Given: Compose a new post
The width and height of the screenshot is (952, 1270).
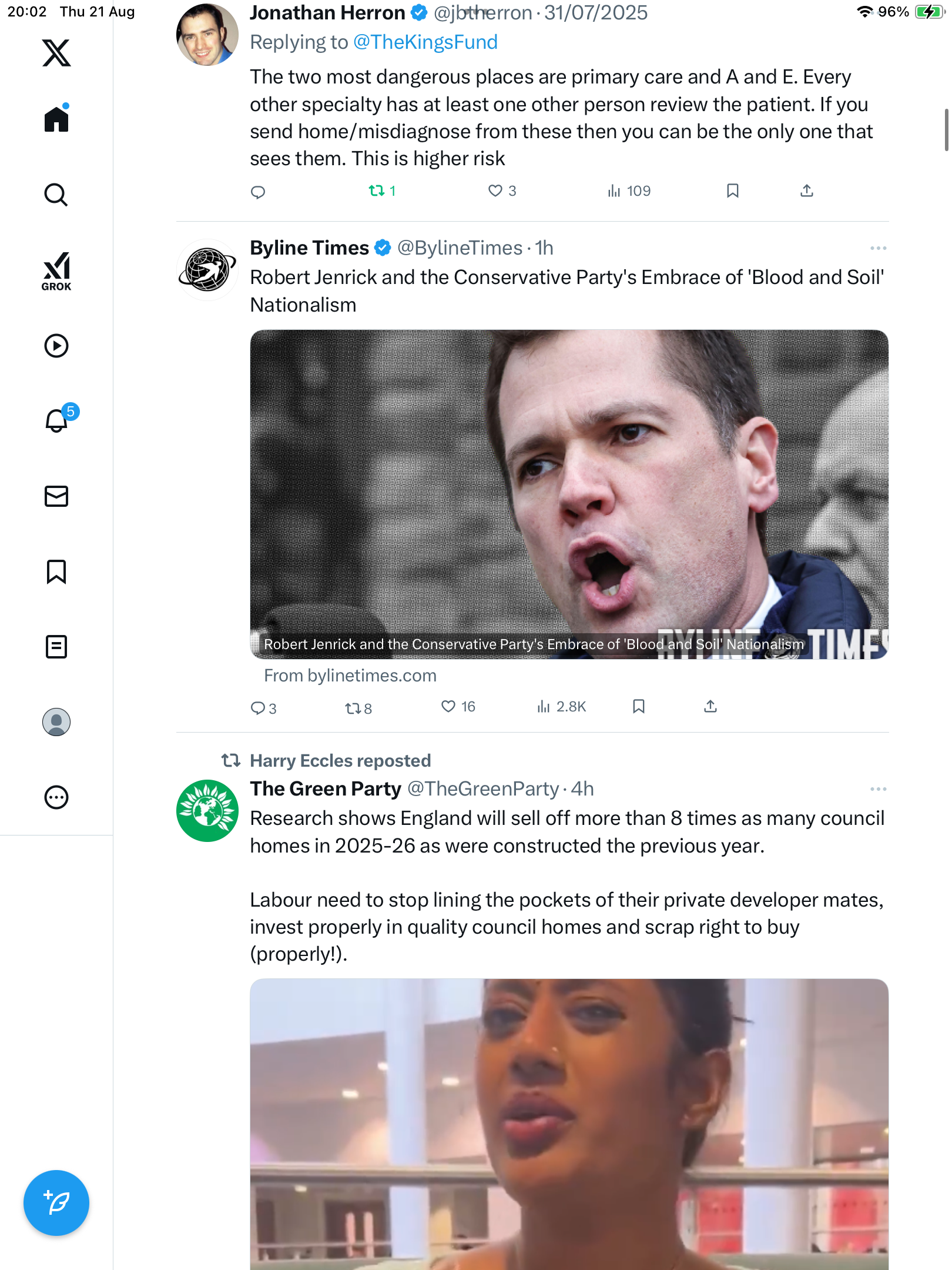Looking at the screenshot, I should [x=56, y=1203].
